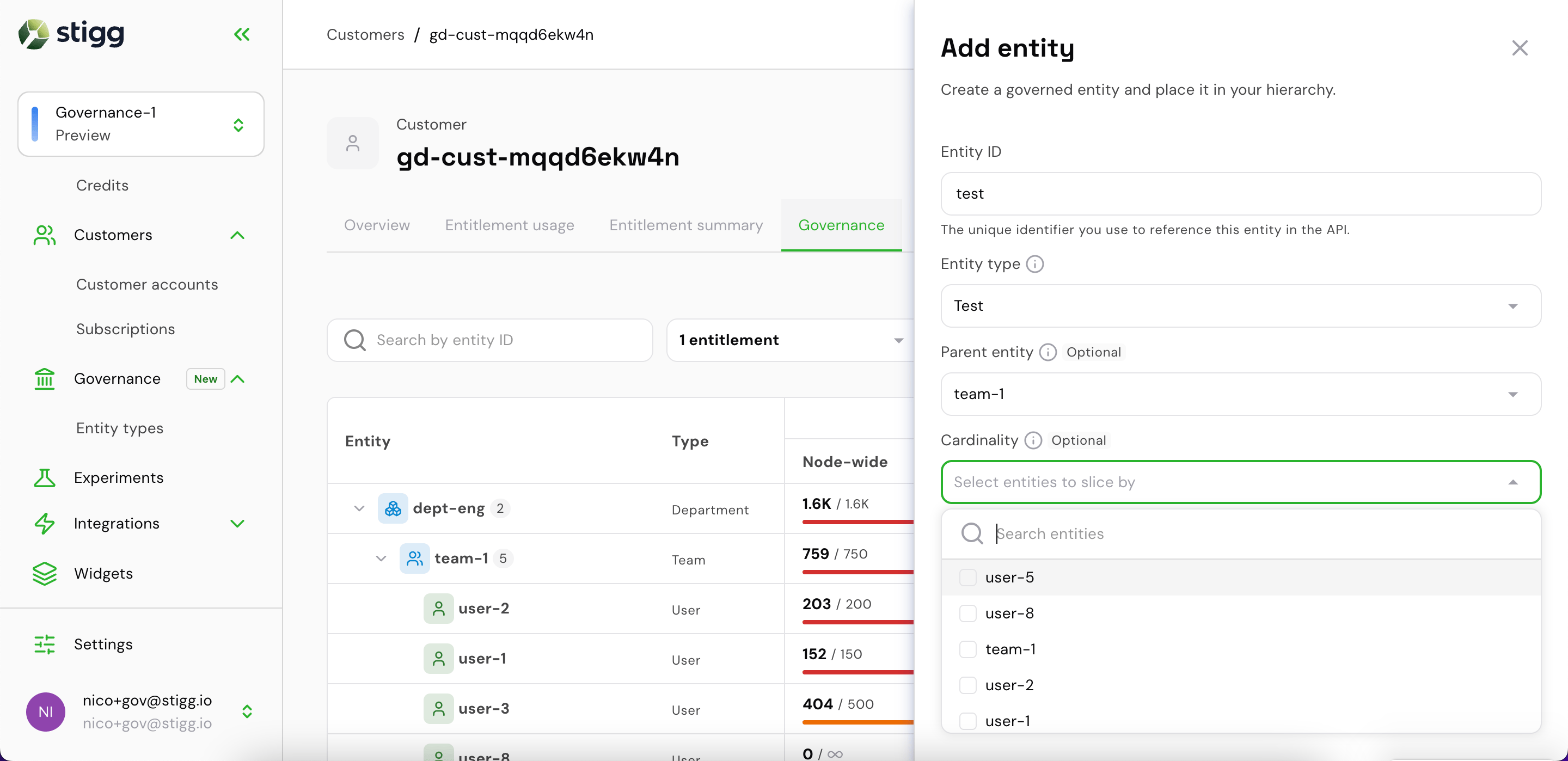Open Experiments in the sidebar

coord(119,477)
